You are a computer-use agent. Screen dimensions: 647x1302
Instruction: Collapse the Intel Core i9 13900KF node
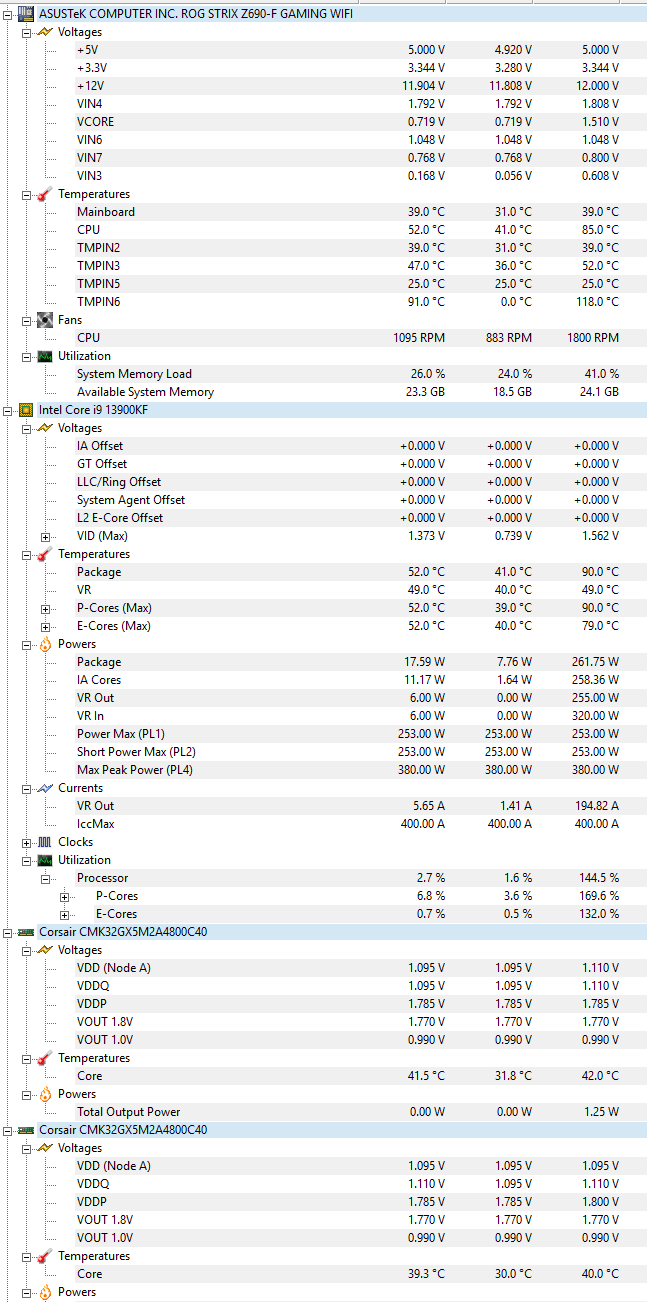coord(9,410)
